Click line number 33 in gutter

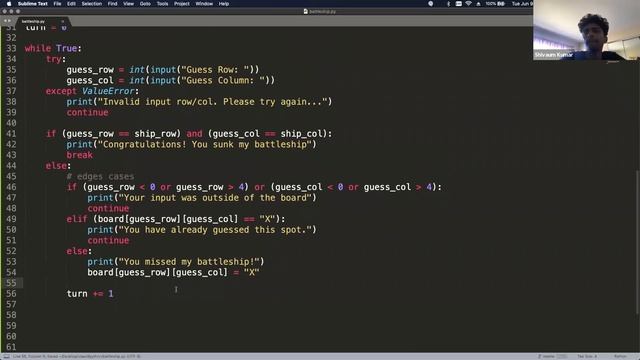[x=11, y=48]
